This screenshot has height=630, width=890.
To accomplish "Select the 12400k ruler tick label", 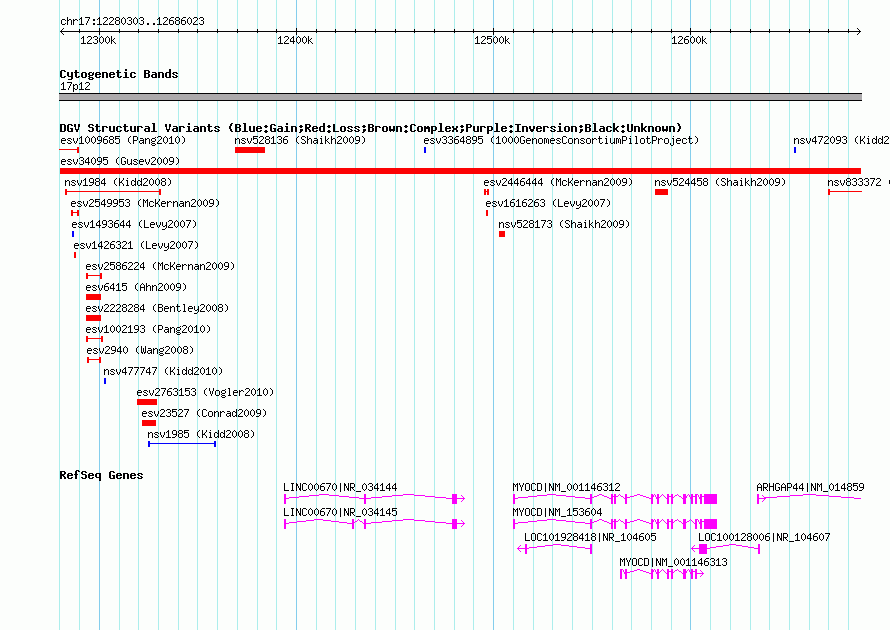I will tap(295, 40).
